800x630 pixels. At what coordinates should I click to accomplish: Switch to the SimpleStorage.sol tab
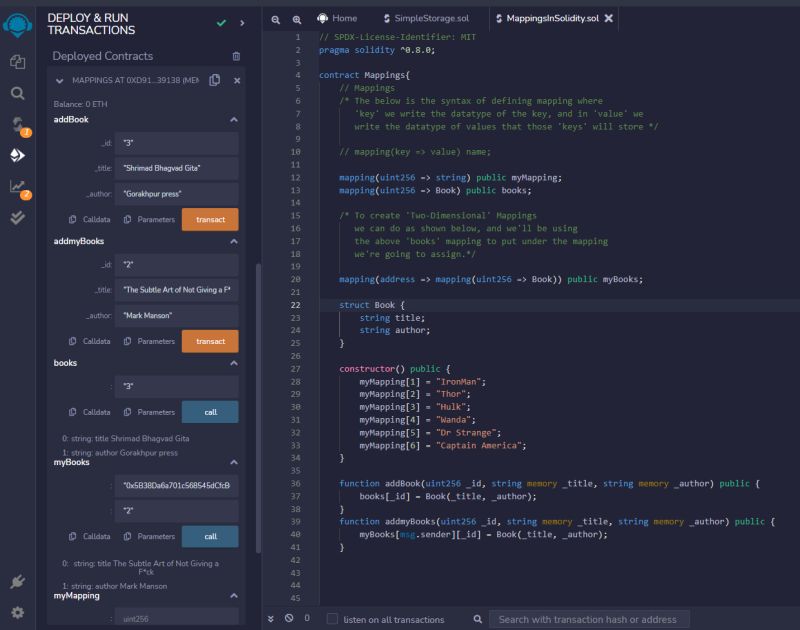[427, 18]
